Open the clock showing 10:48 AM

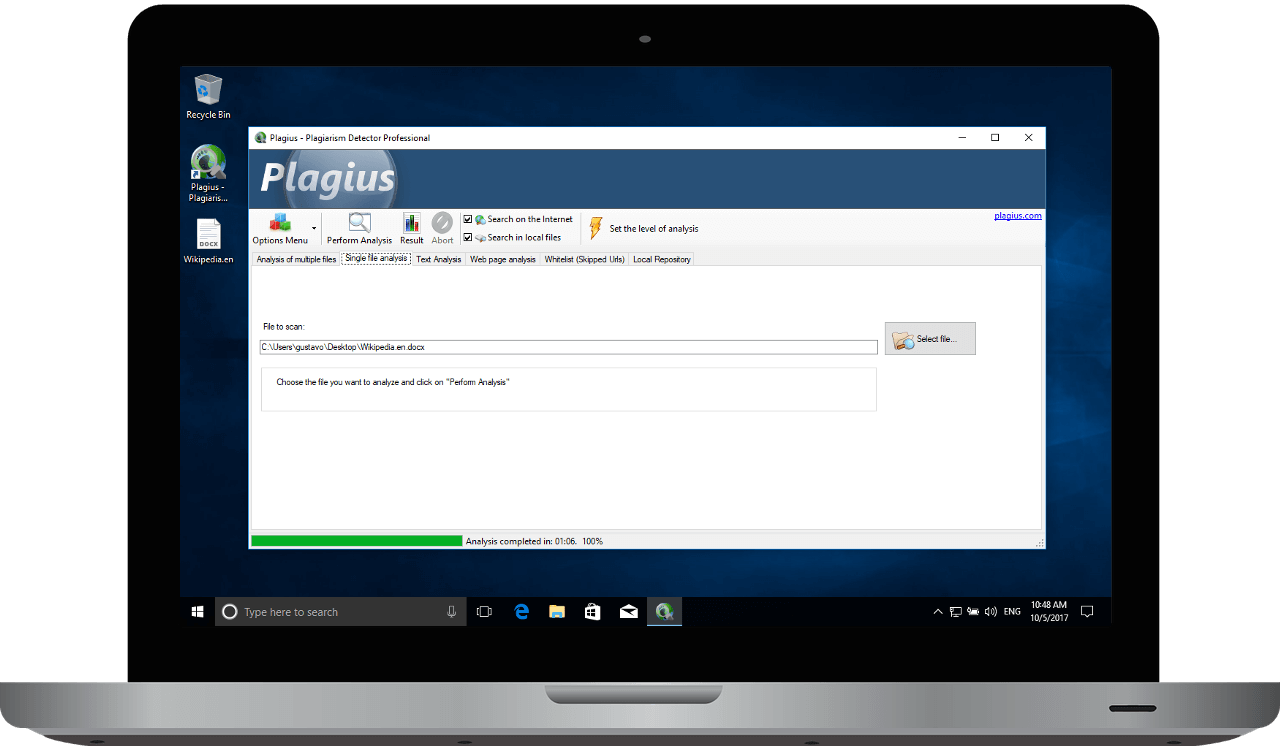(1048, 612)
